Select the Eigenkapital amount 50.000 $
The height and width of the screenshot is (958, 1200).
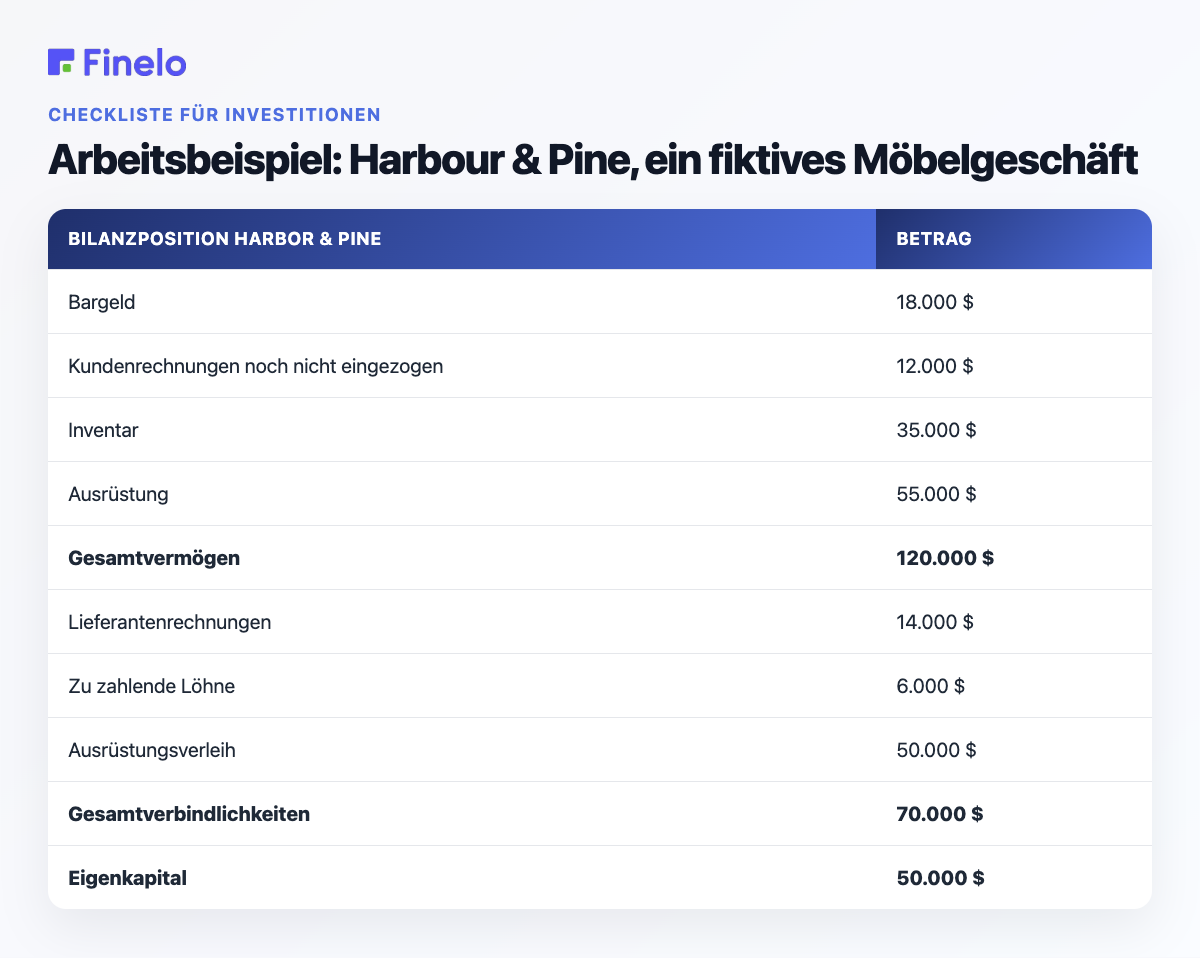tap(941, 878)
